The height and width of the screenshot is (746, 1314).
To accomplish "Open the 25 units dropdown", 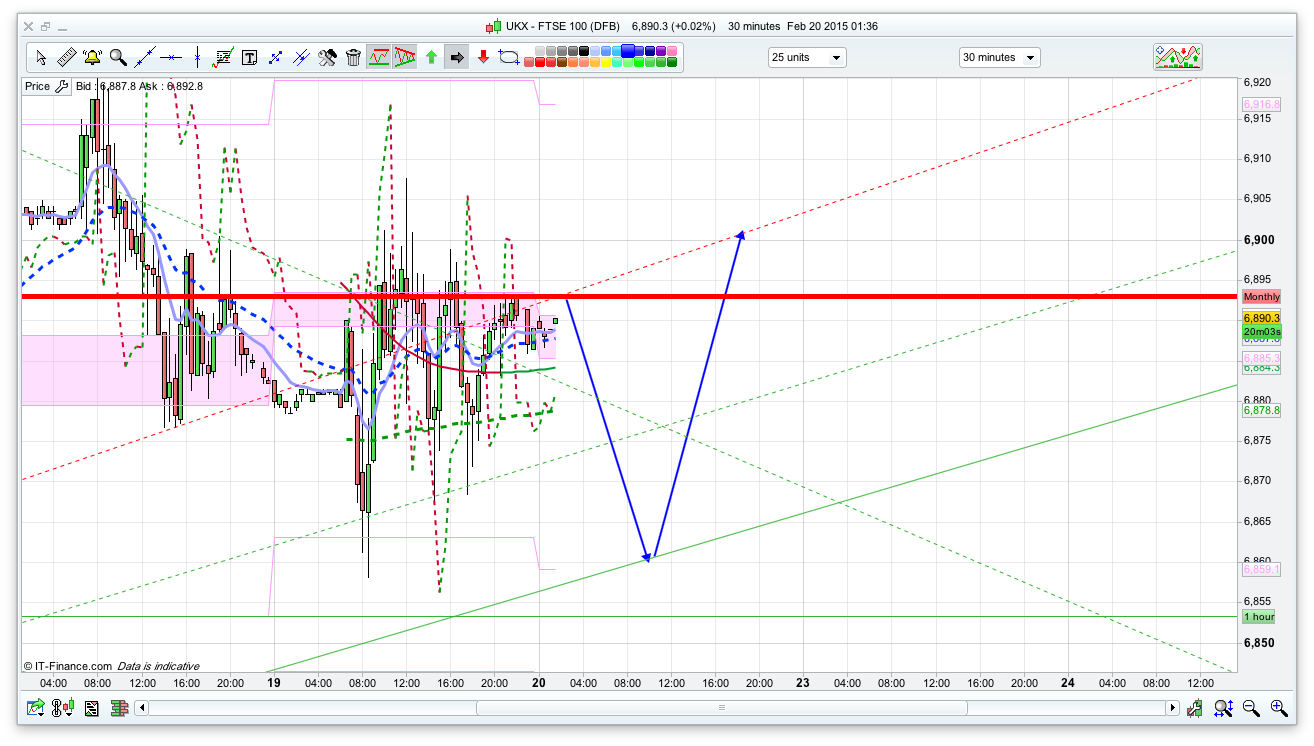I will tap(806, 57).
